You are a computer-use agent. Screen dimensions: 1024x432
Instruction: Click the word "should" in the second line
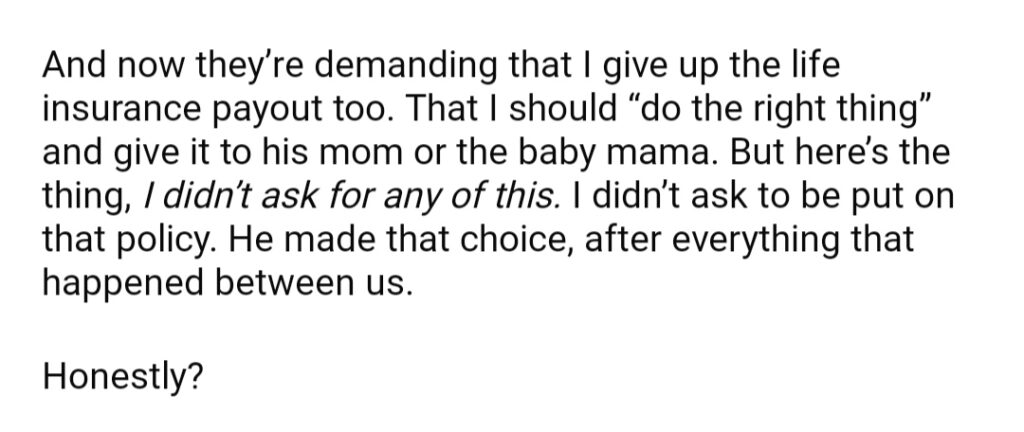pyautogui.click(x=562, y=109)
